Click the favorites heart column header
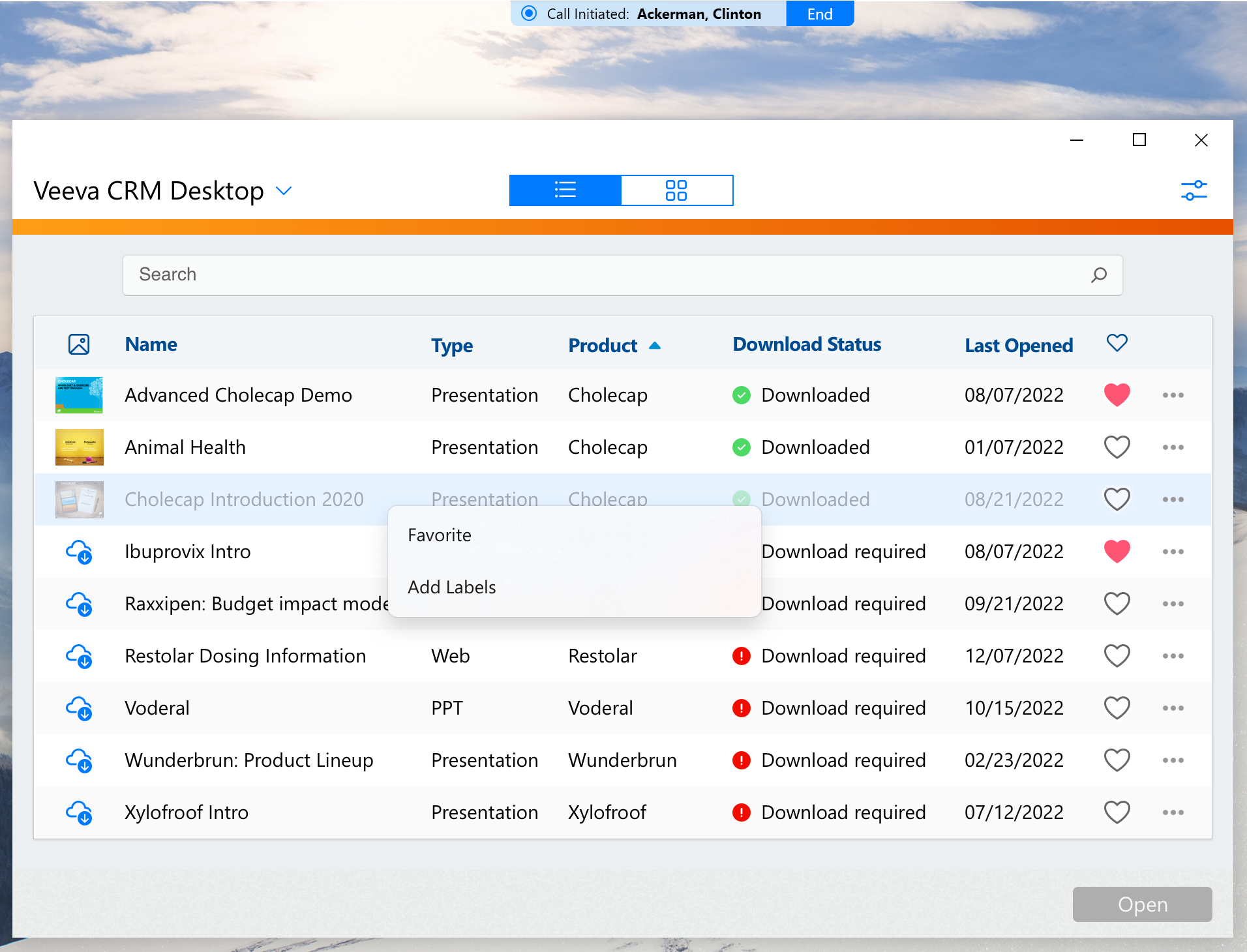The width and height of the screenshot is (1247, 952). [1117, 343]
